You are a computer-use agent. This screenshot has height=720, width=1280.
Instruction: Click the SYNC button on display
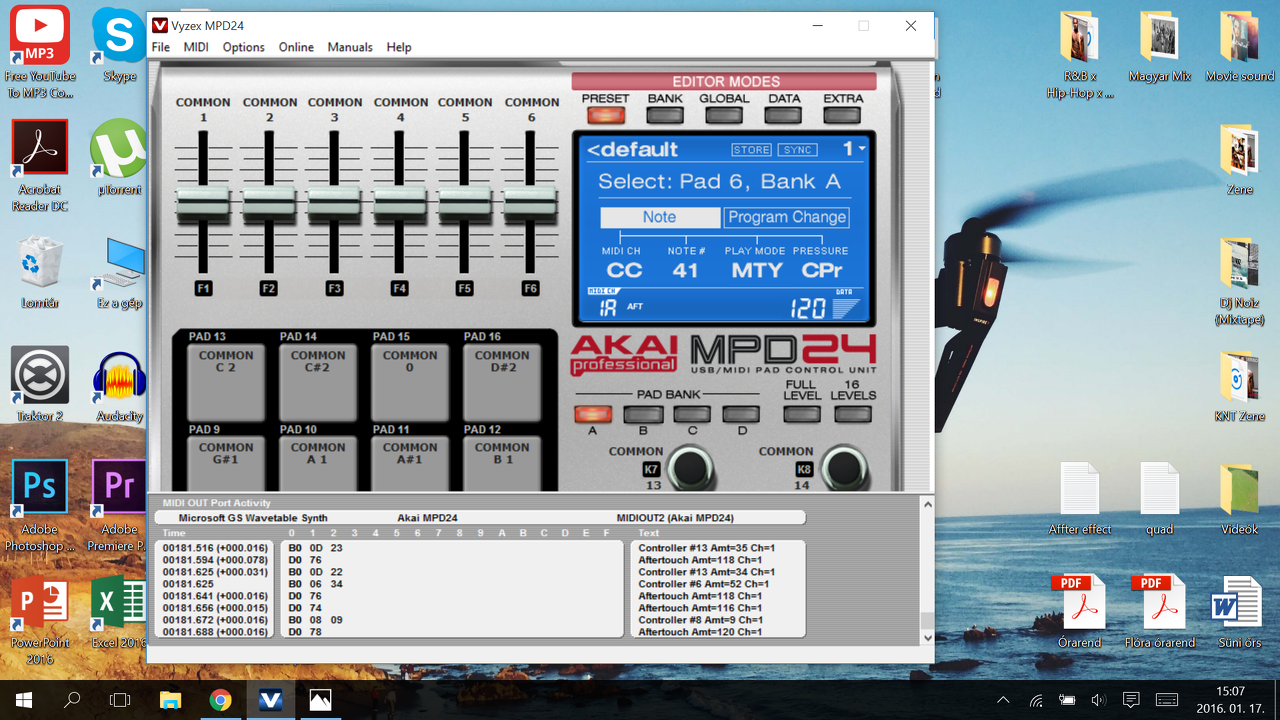click(798, 150)
